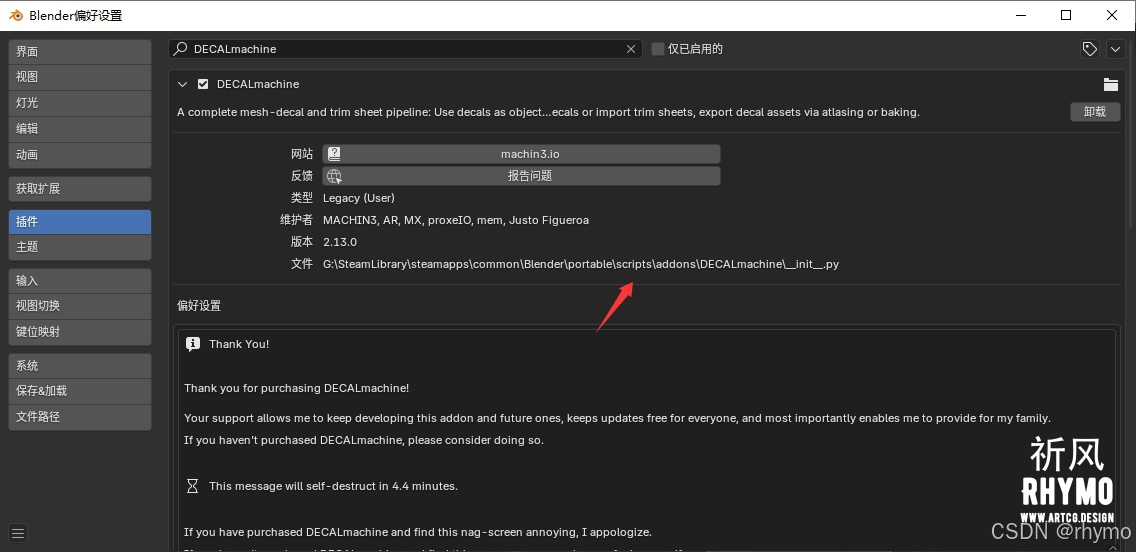Click the info icon beside Thank You

pos(193,344)
